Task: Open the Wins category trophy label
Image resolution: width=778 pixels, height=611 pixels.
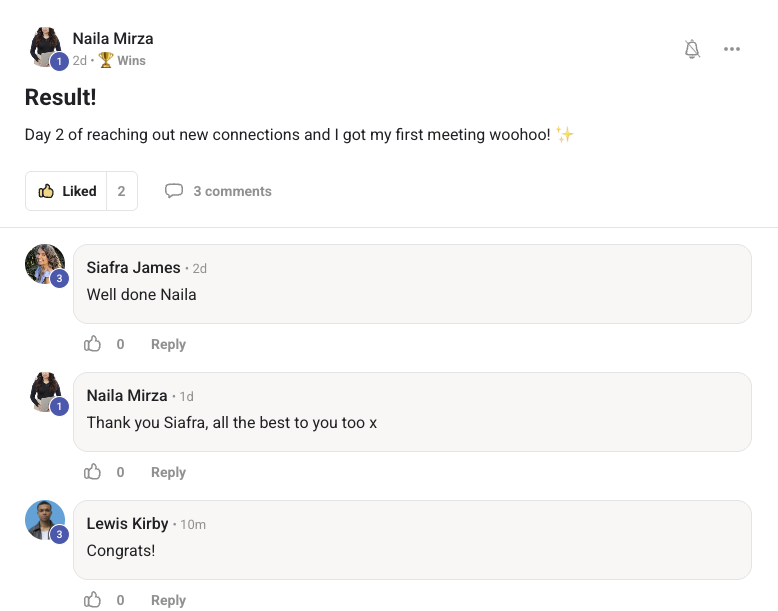Action: (122, 61)
